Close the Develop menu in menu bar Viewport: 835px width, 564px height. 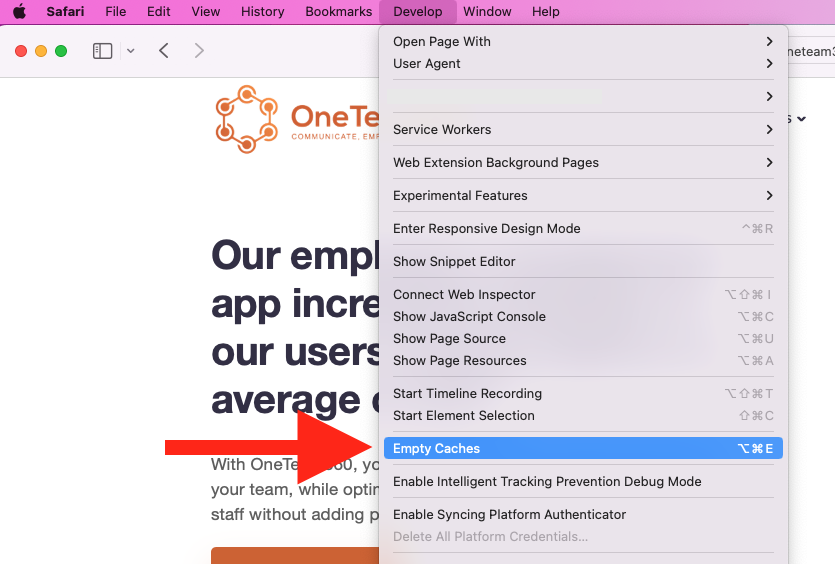click(x=418, y=11)
